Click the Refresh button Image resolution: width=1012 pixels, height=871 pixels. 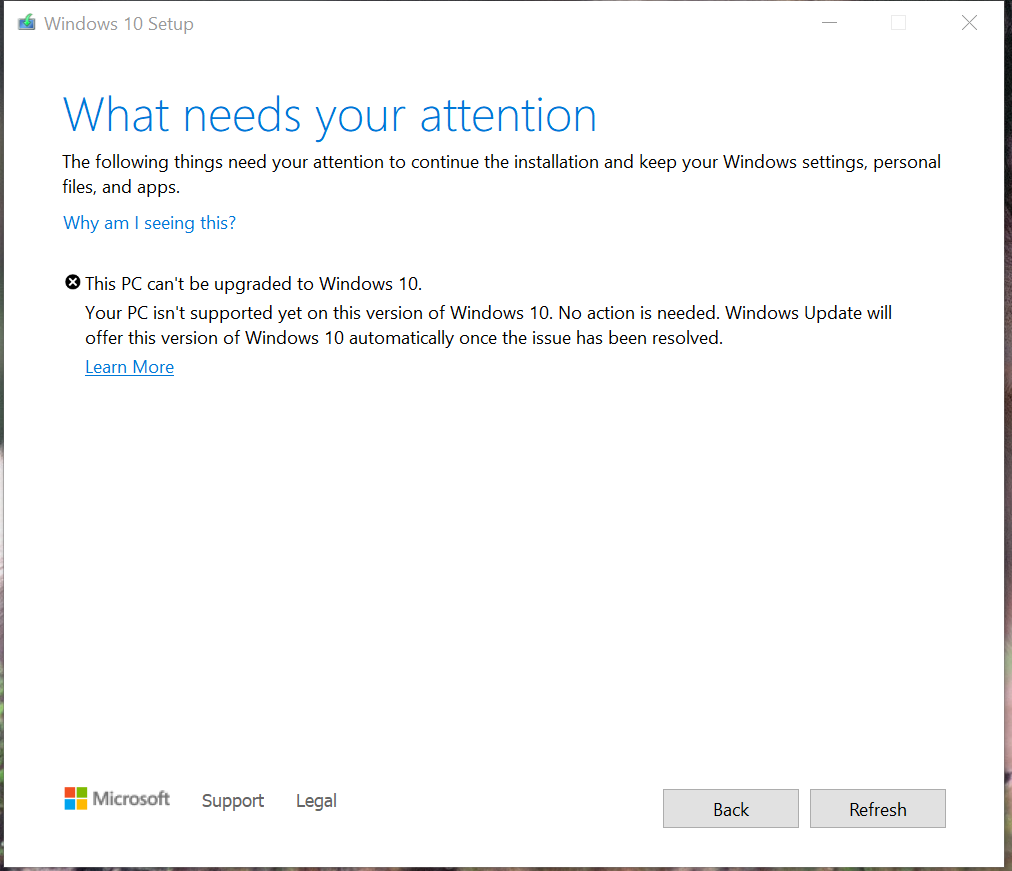coord(878,808)
